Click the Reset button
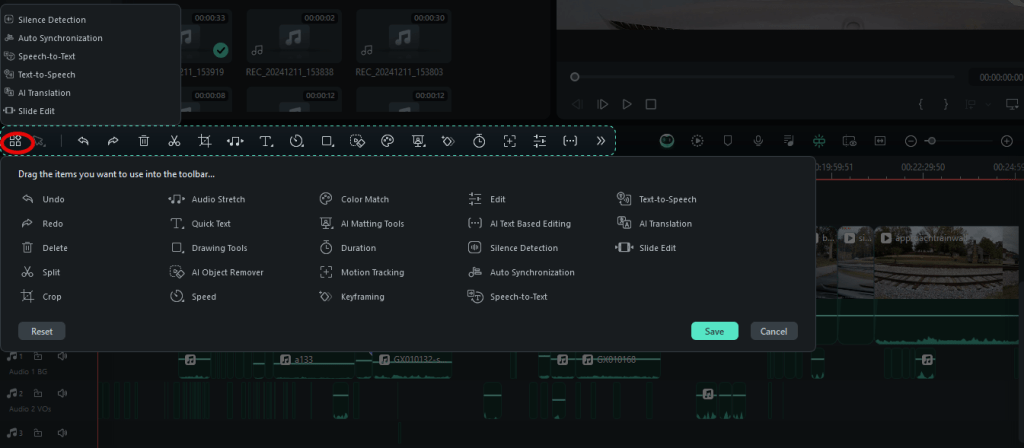This screenshot has width=1024, height=448. (42, 331)
